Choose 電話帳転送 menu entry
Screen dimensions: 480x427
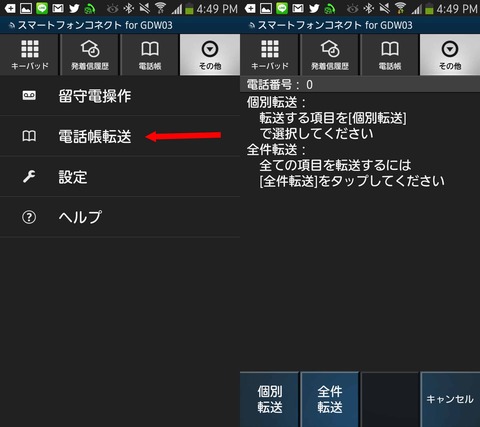pos(120,136)
